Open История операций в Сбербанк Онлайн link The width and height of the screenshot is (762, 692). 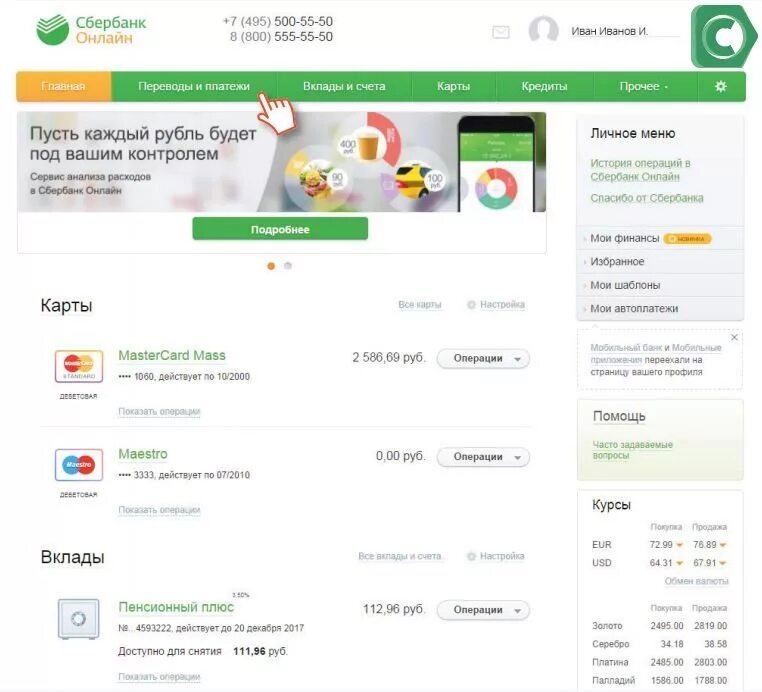click(640, 170)
